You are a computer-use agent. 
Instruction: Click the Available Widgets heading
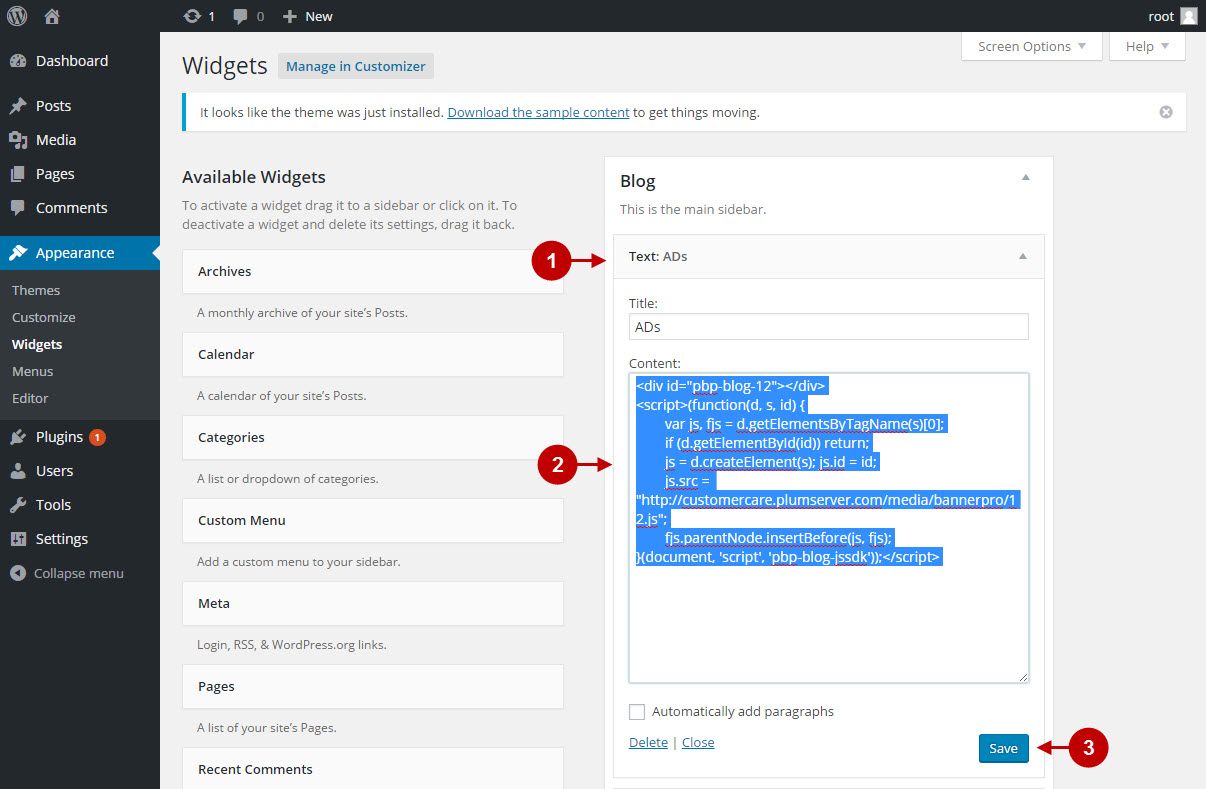(254, 177)
